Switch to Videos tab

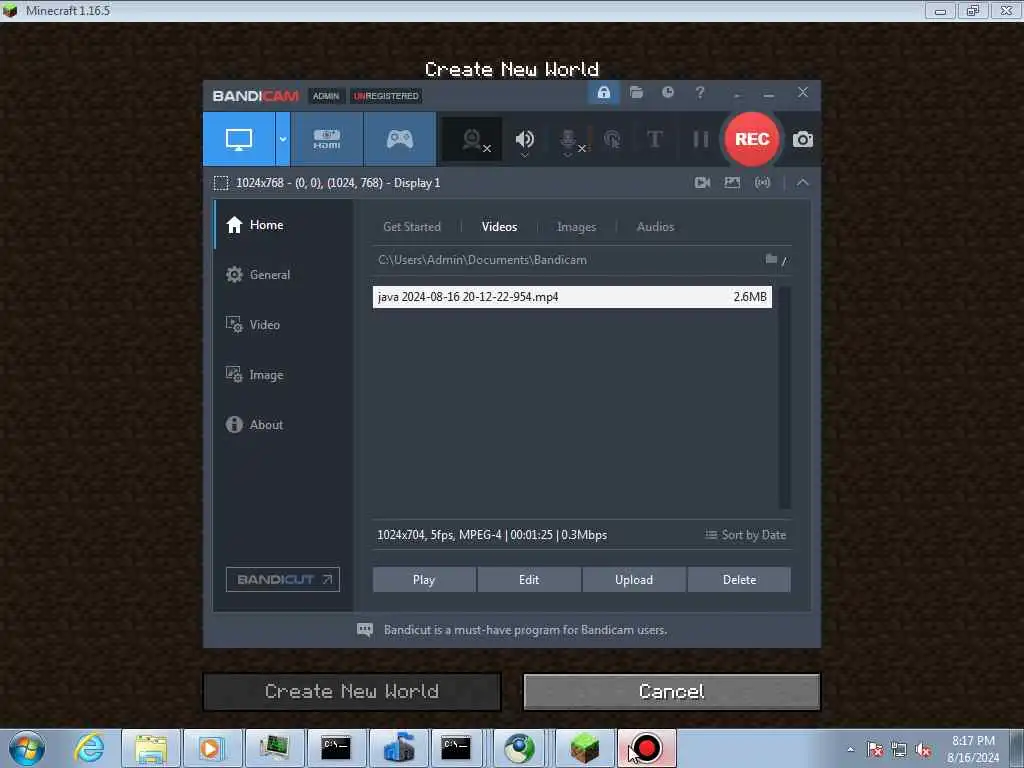(x=499, y=227)
